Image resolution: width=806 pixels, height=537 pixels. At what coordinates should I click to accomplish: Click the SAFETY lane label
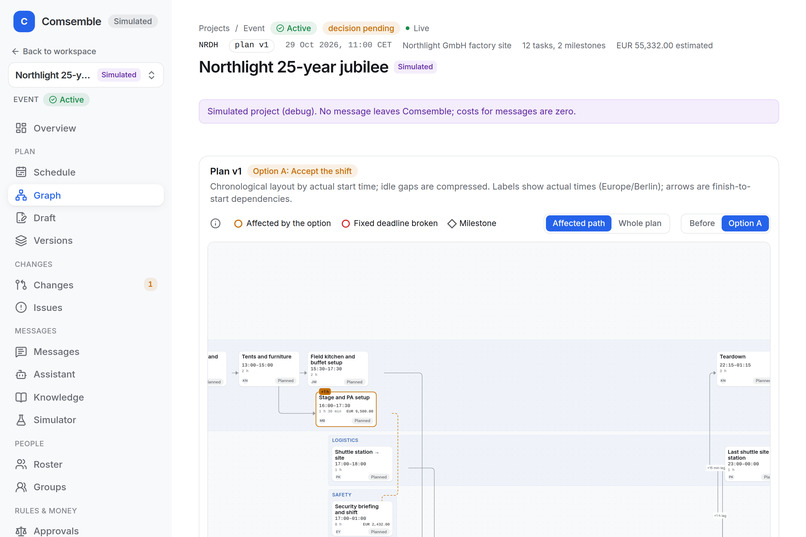pos(342,495)
